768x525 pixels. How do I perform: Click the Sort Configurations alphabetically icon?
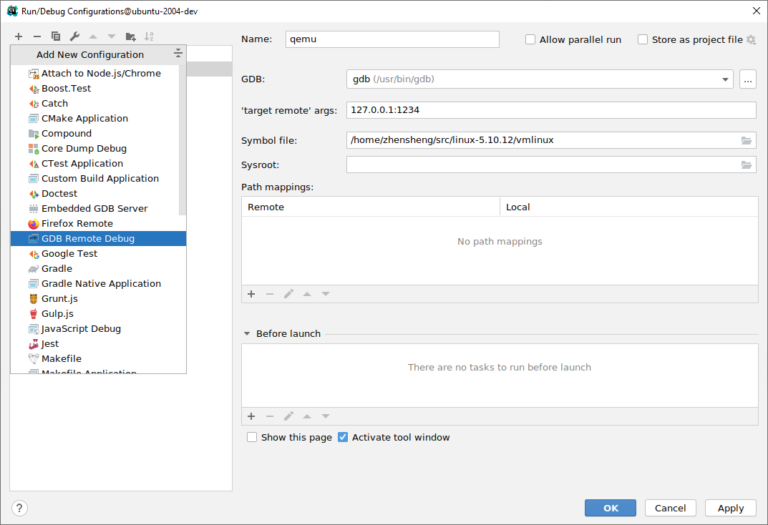pyautogui.click(x=149, y=36)
